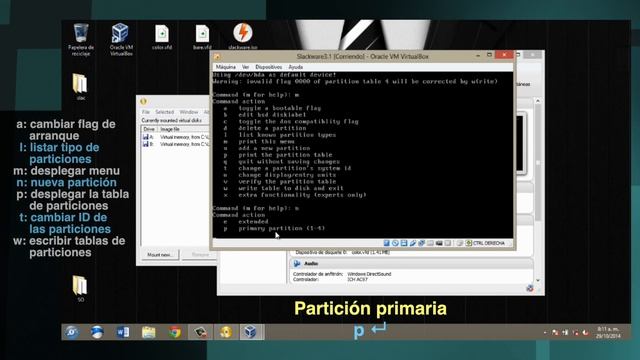This screenshot has height=360, width=640.
Task: Select the slac folder on the desktop
Action: tap(80, 87)
